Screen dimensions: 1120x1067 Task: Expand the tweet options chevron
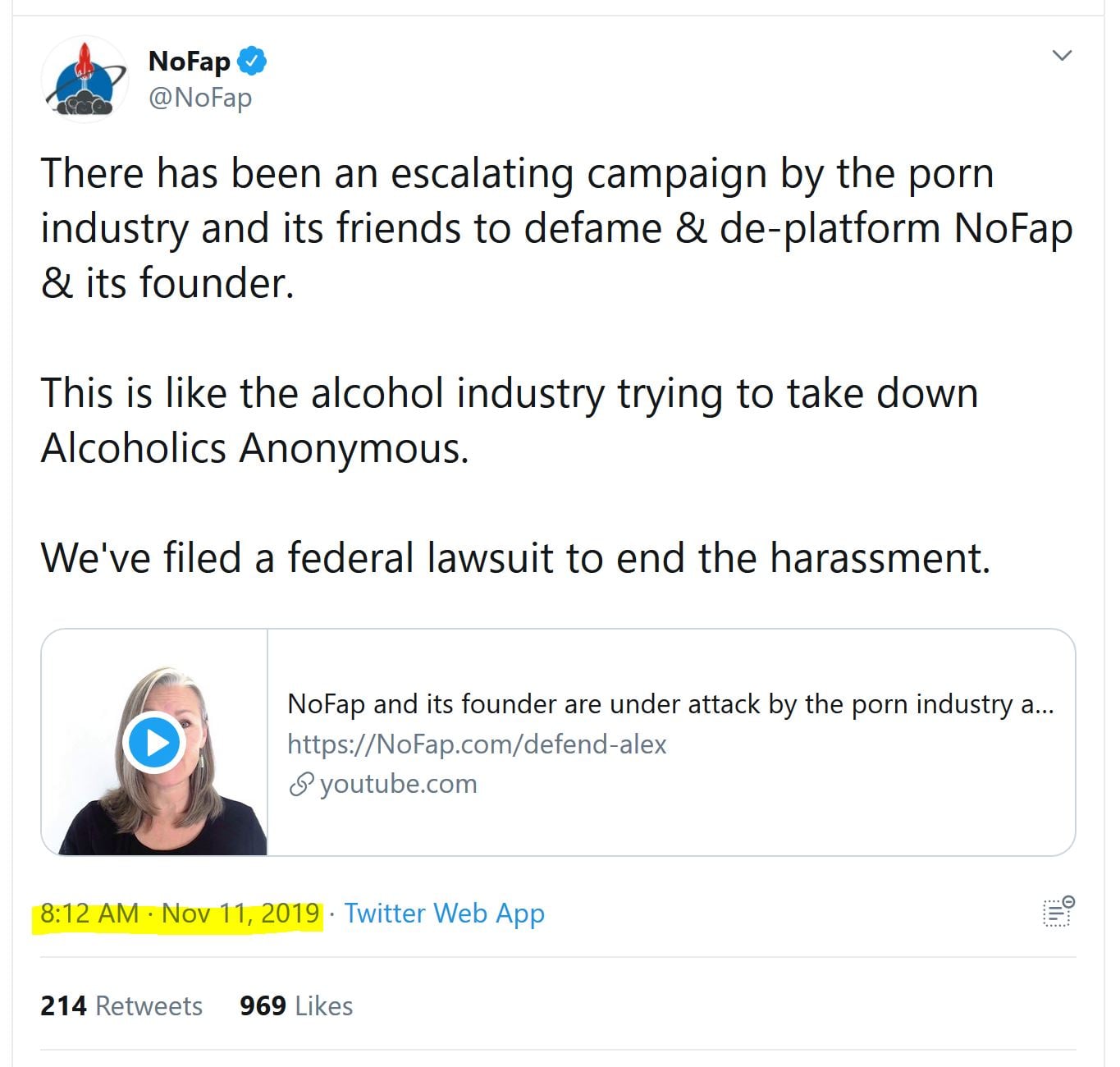(1062, 56)
